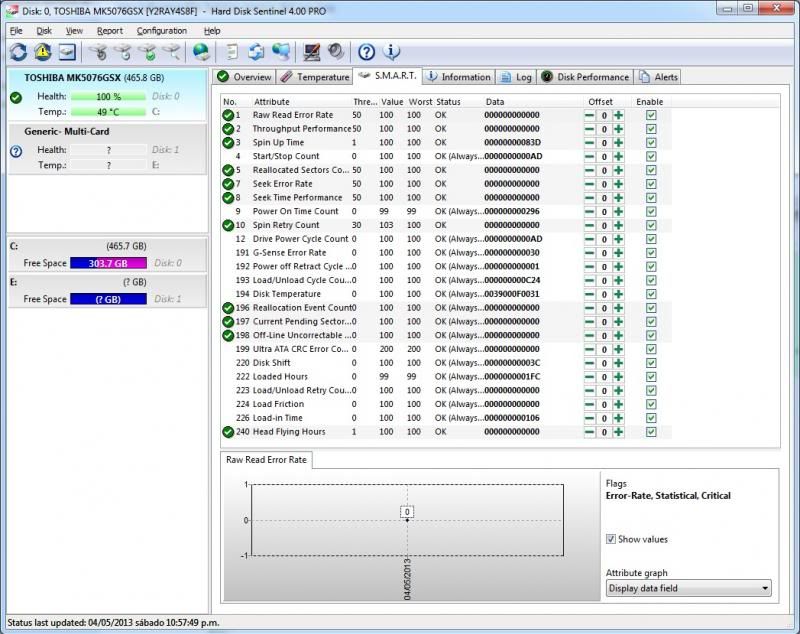Switch to the Alerts tab
The width and height of the screenshot is (800, 634).
(x=659, y=77)
